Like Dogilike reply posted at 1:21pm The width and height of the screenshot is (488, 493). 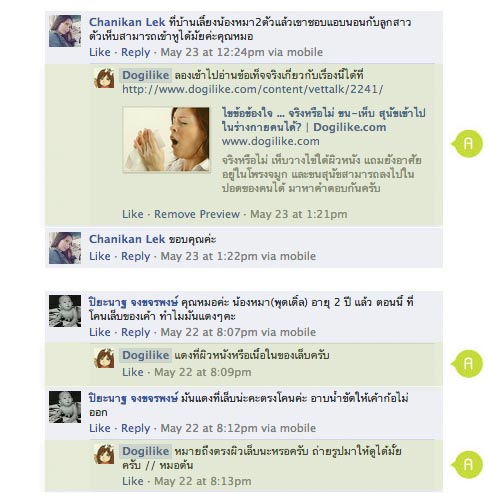click(133, 214)
